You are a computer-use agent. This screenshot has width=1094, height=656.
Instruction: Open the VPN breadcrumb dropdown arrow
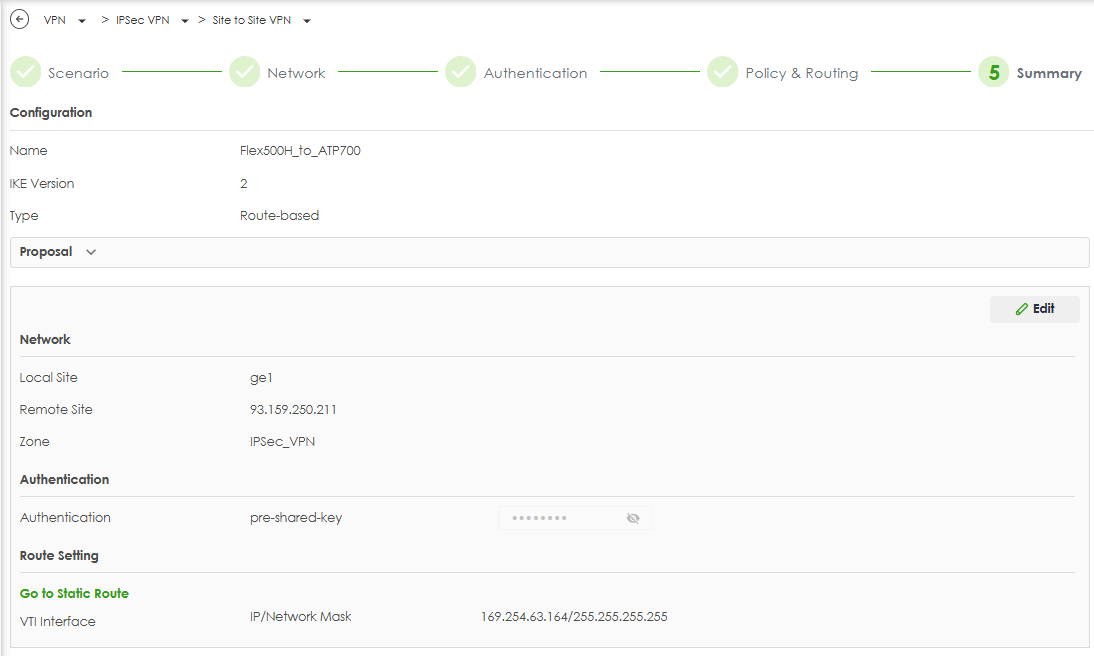pyautogui.click(x=82, y=21)
